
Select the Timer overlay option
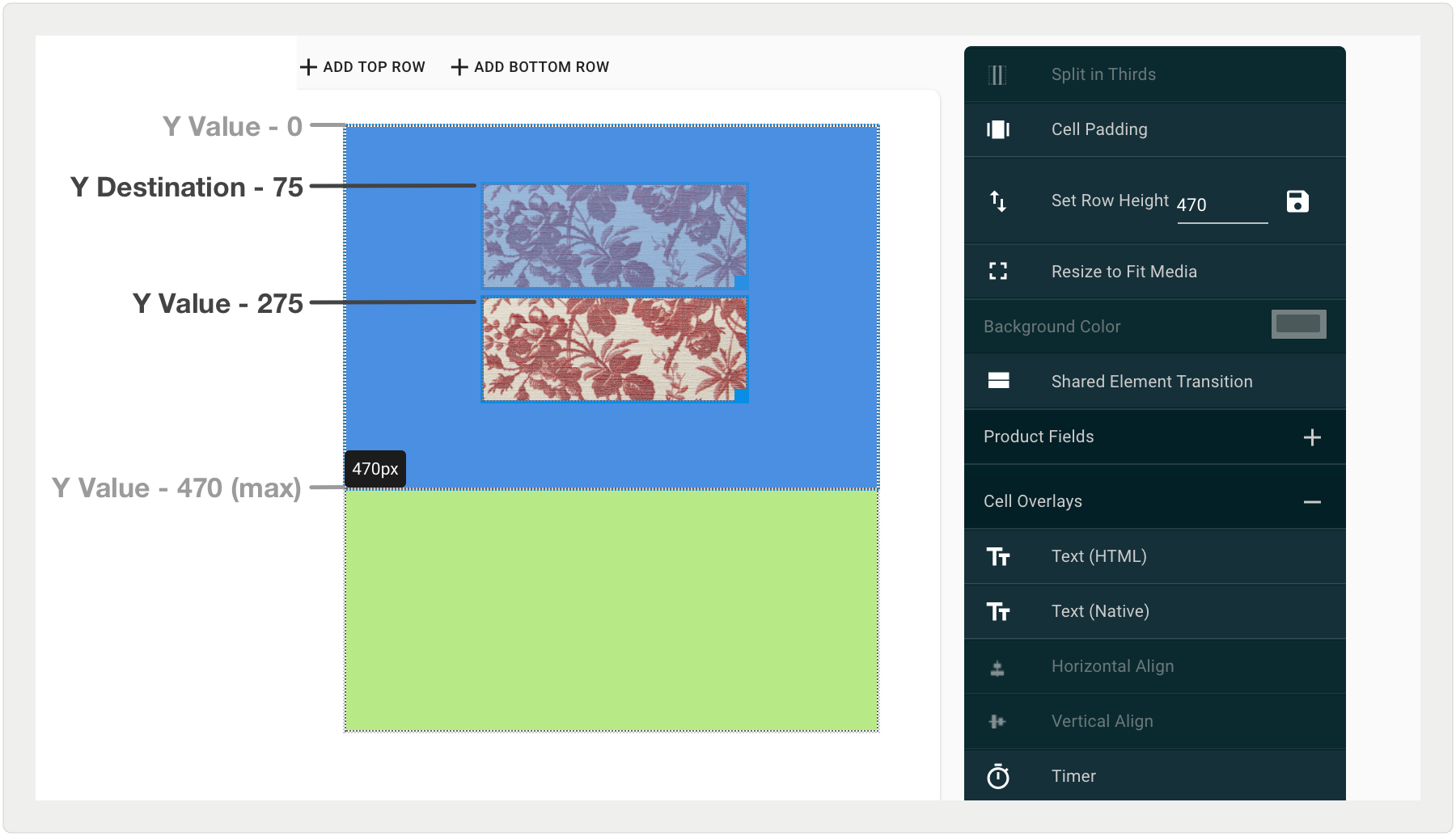pos(1155,775)
